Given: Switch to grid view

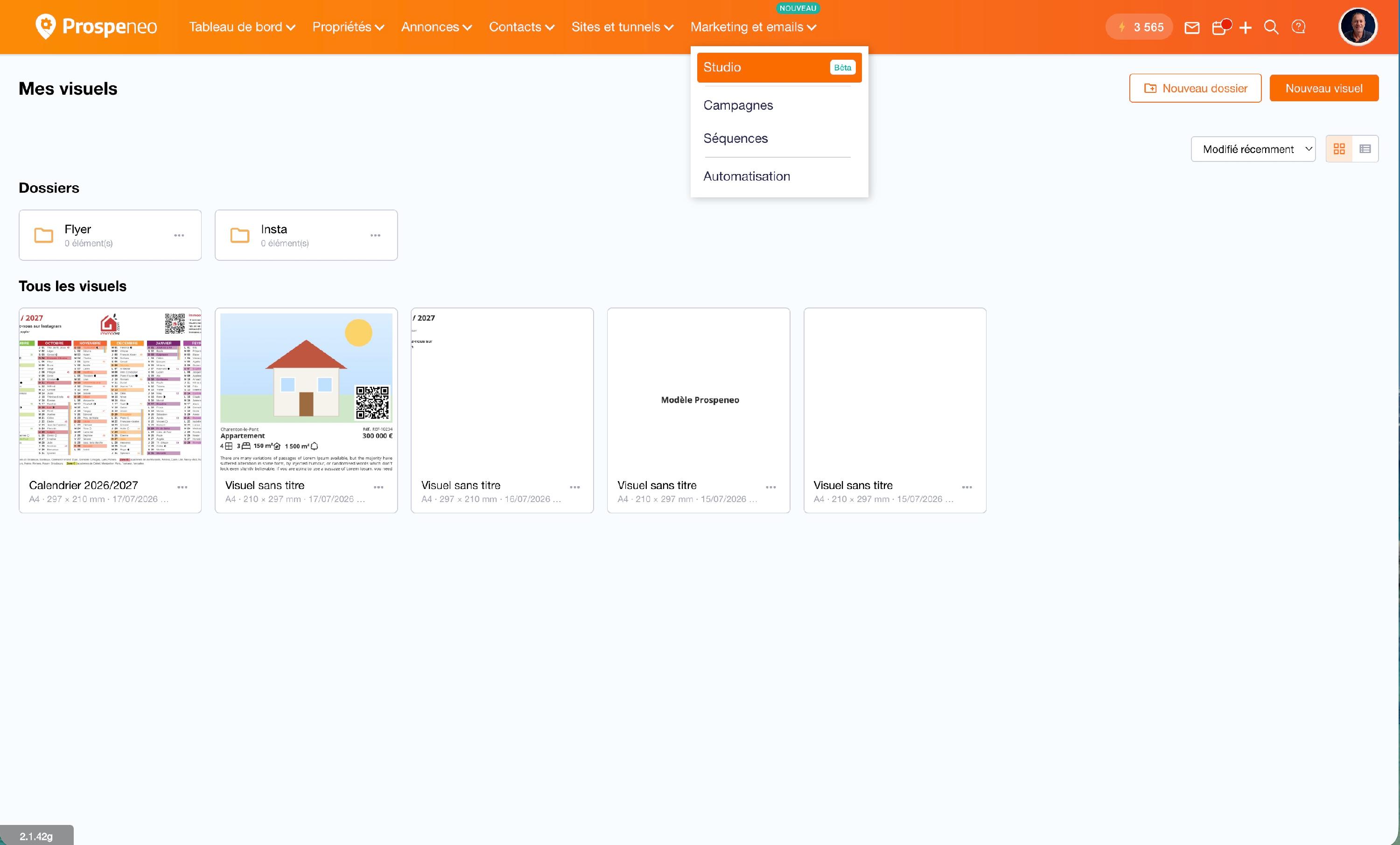Looking at the screenshot, I should (x=1339, y=149).
